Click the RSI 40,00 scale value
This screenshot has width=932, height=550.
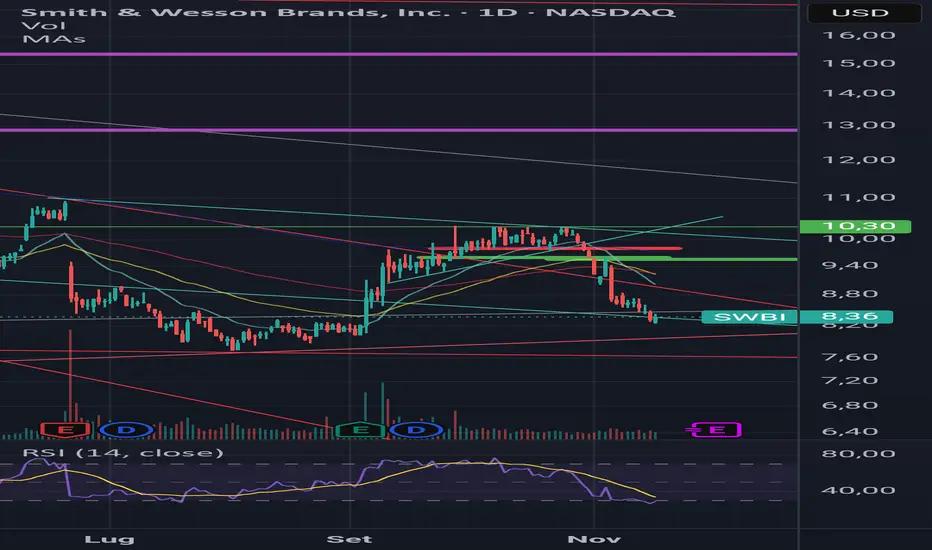coord(858,491)
